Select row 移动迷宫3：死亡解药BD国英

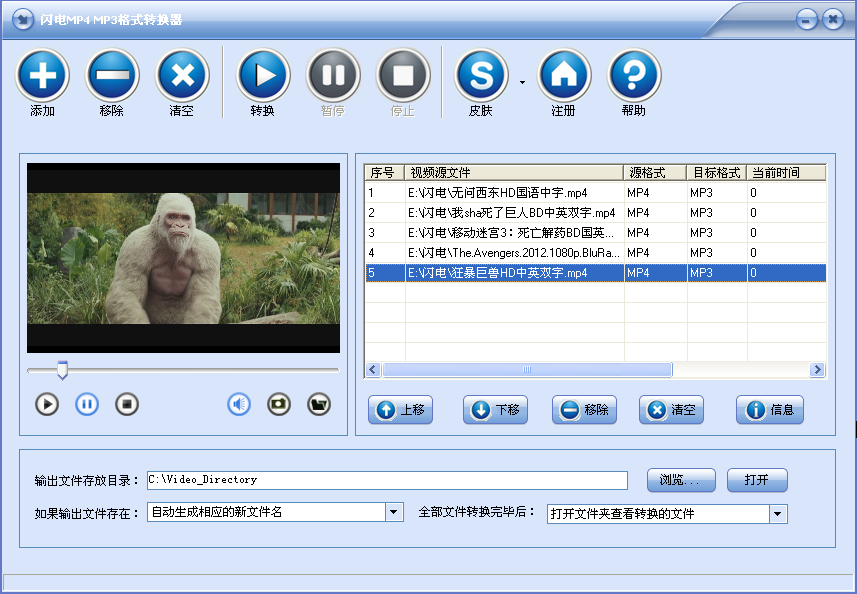click(x=595, y=233)
